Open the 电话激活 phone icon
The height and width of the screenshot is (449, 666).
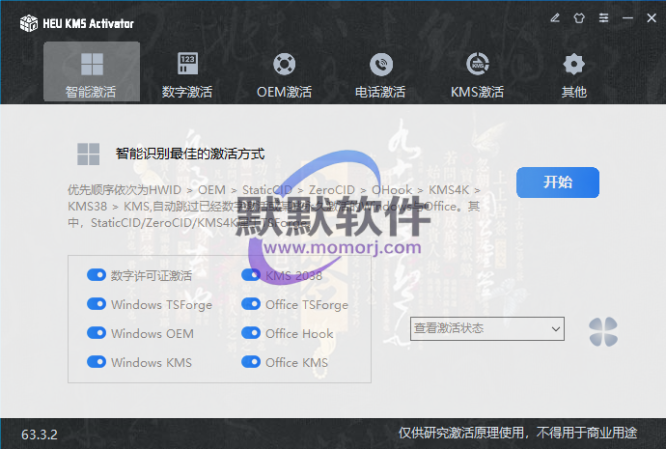(x=380, y=64)
